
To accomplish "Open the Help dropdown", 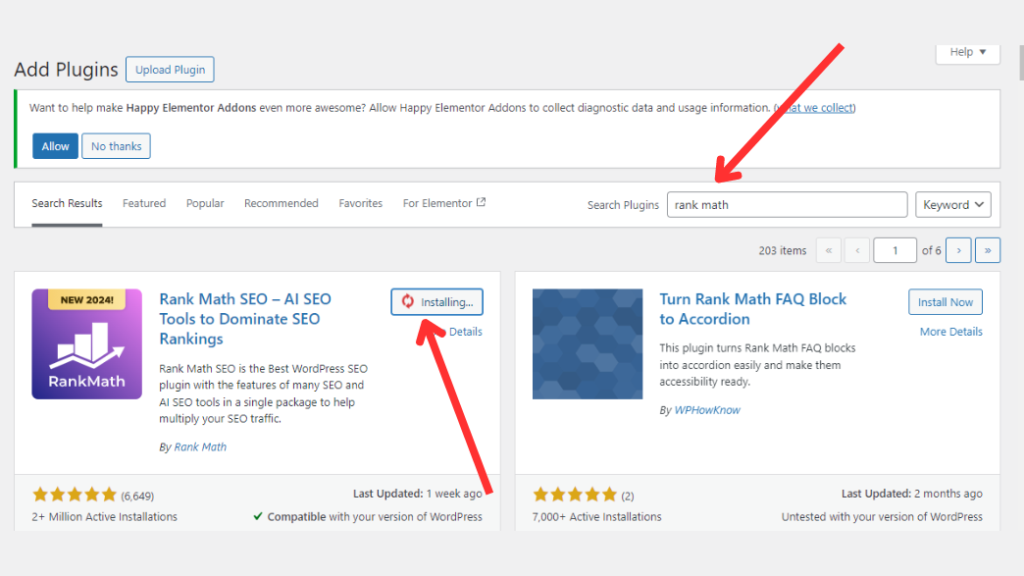I will pyautogui.click(x=968, y=52).
